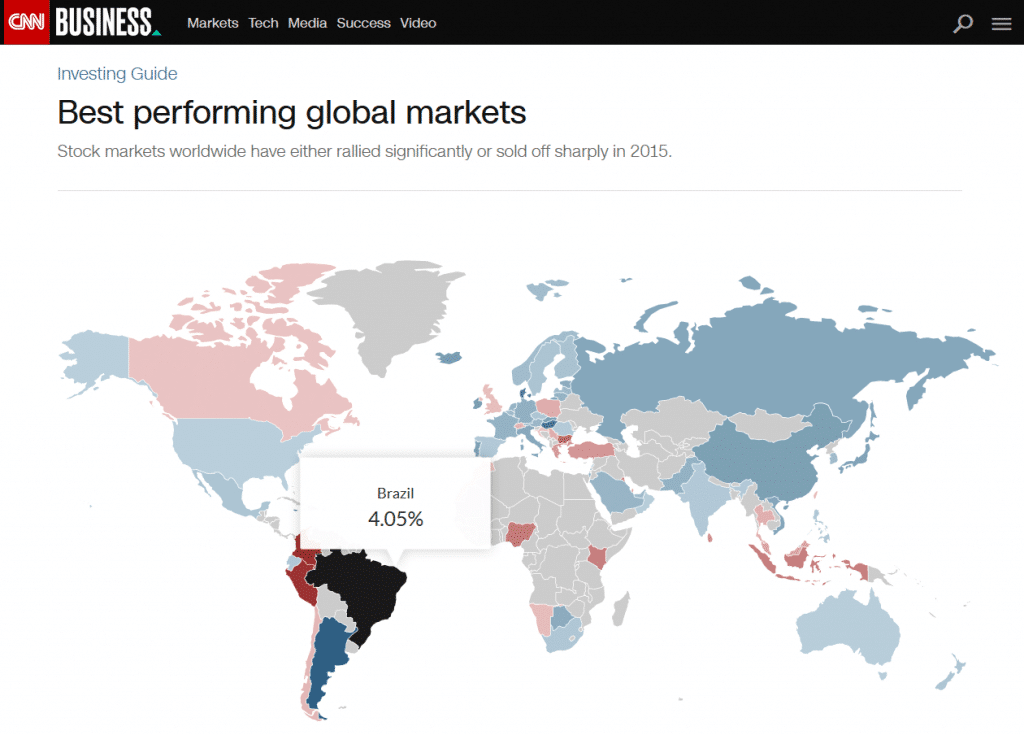
Task: Click the headline Best performing global markets
Action: [x=290, y=112]
